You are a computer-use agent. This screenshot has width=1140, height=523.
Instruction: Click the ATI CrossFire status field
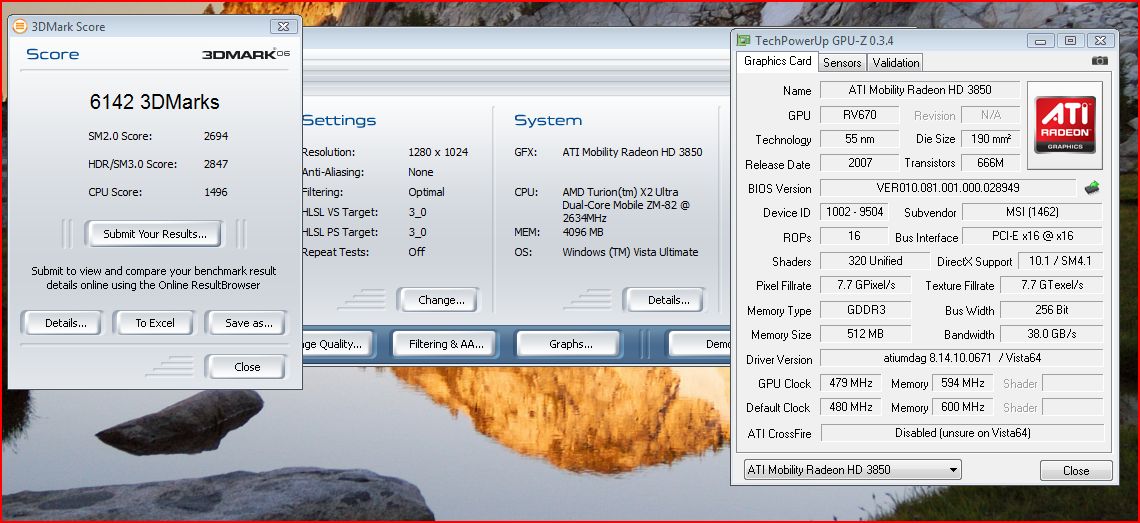pos(961,433)
